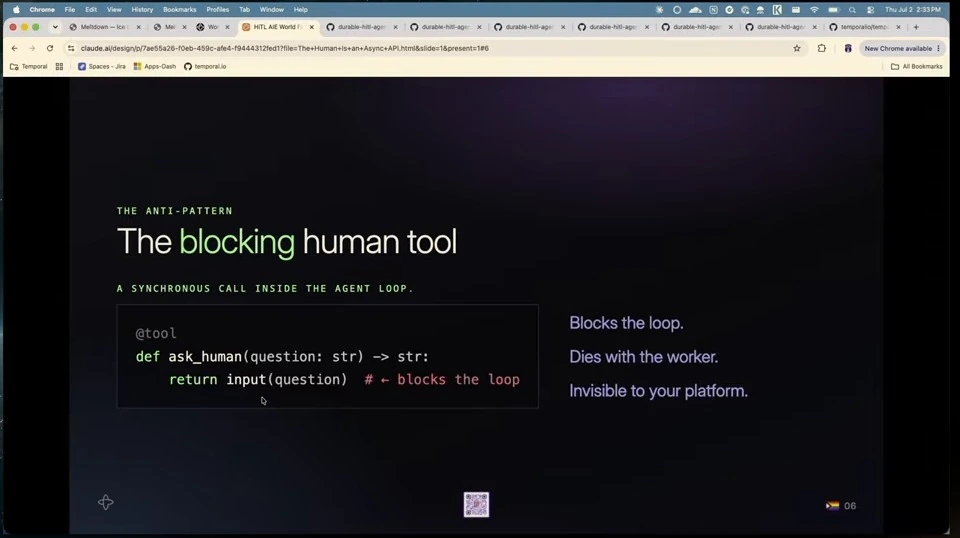Go back with the browser back arrow

point(15,48)
